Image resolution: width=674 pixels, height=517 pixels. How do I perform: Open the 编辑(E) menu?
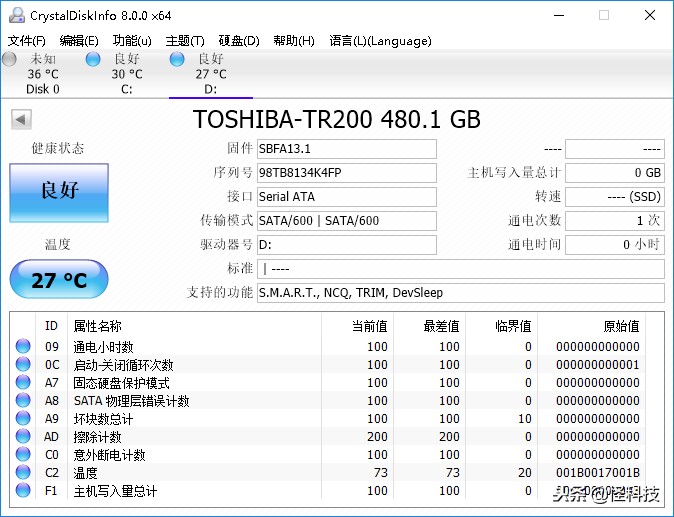[x=79, y=41]
